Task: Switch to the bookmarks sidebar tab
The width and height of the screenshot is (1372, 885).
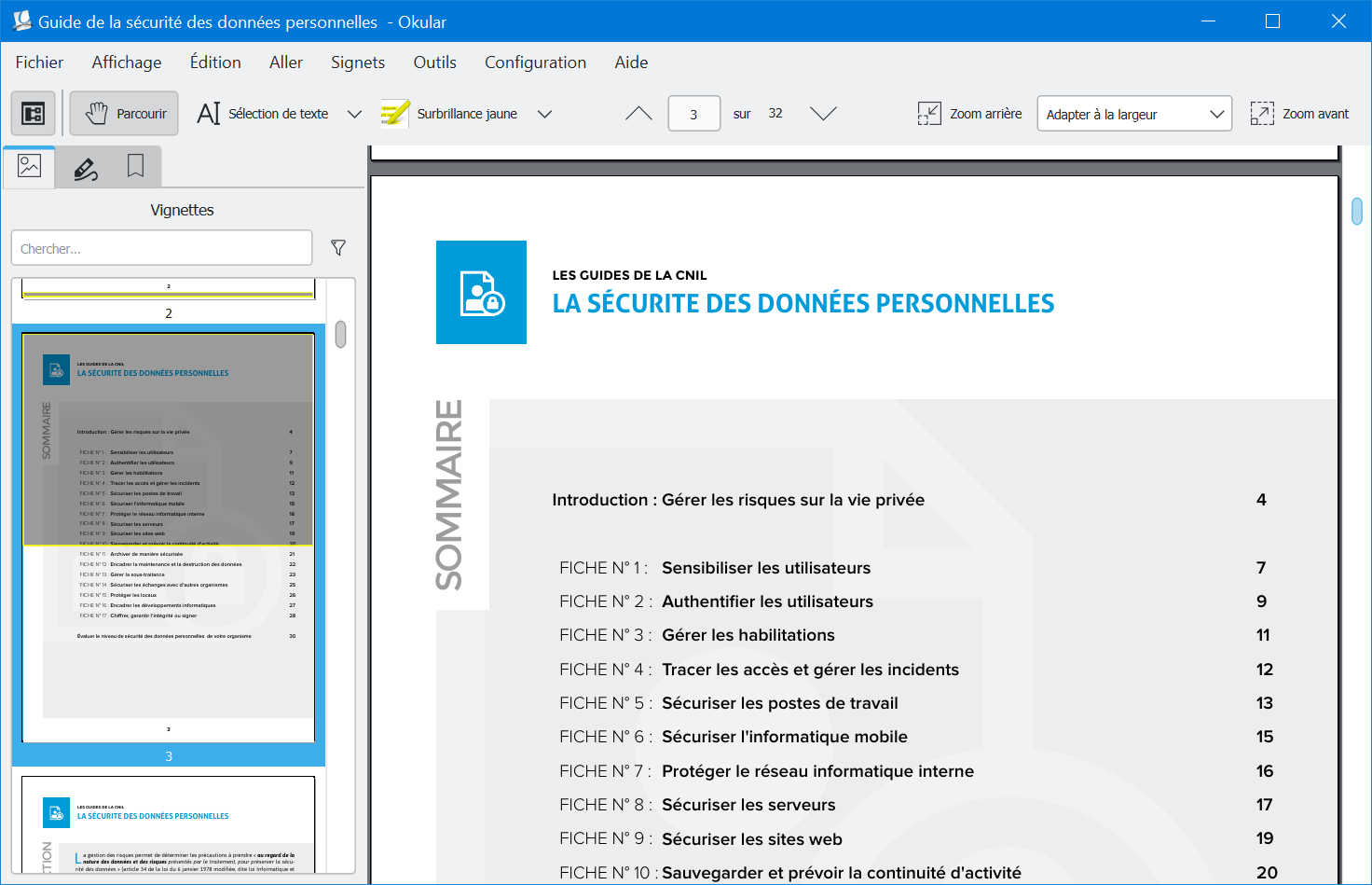Action: pos(136,168)
